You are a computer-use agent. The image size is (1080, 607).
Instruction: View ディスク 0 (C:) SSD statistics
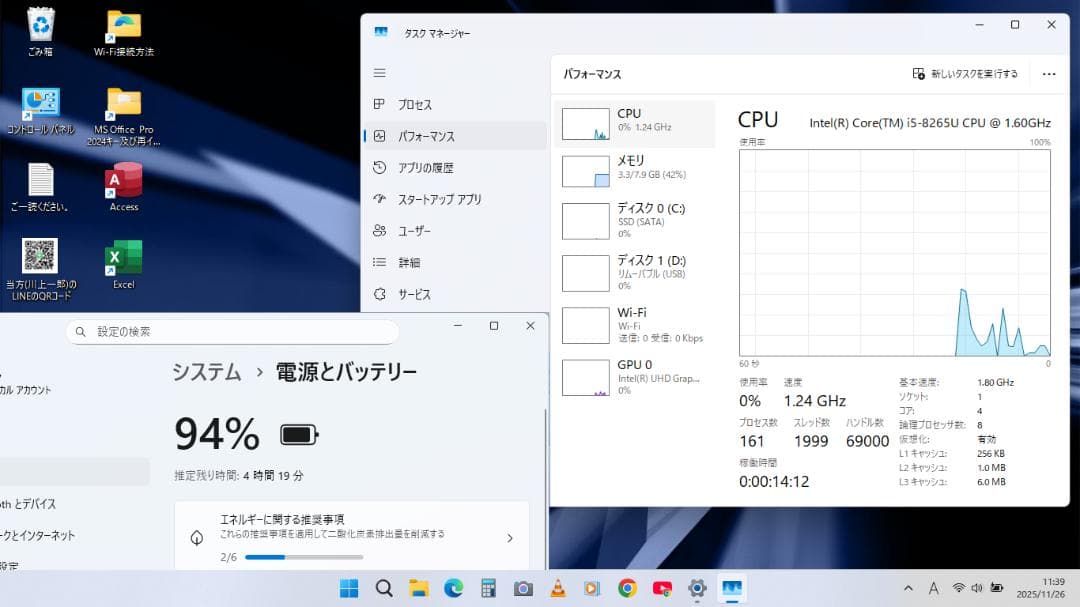pos(634,221)
